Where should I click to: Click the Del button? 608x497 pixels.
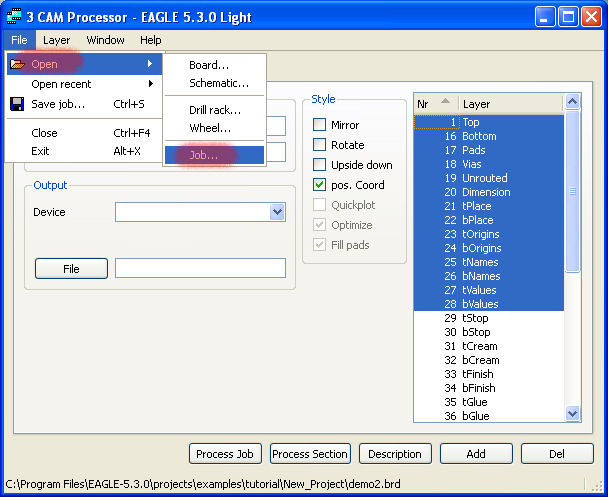[557, 454]
